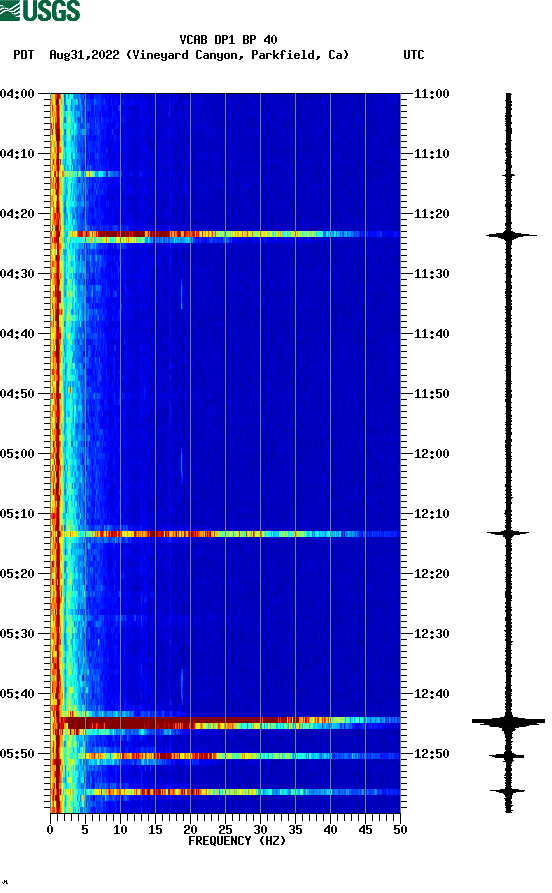Viewport: 552px width, 893px height.
Task: Click the 11:00 UTC time label
Action: [432, 93]
